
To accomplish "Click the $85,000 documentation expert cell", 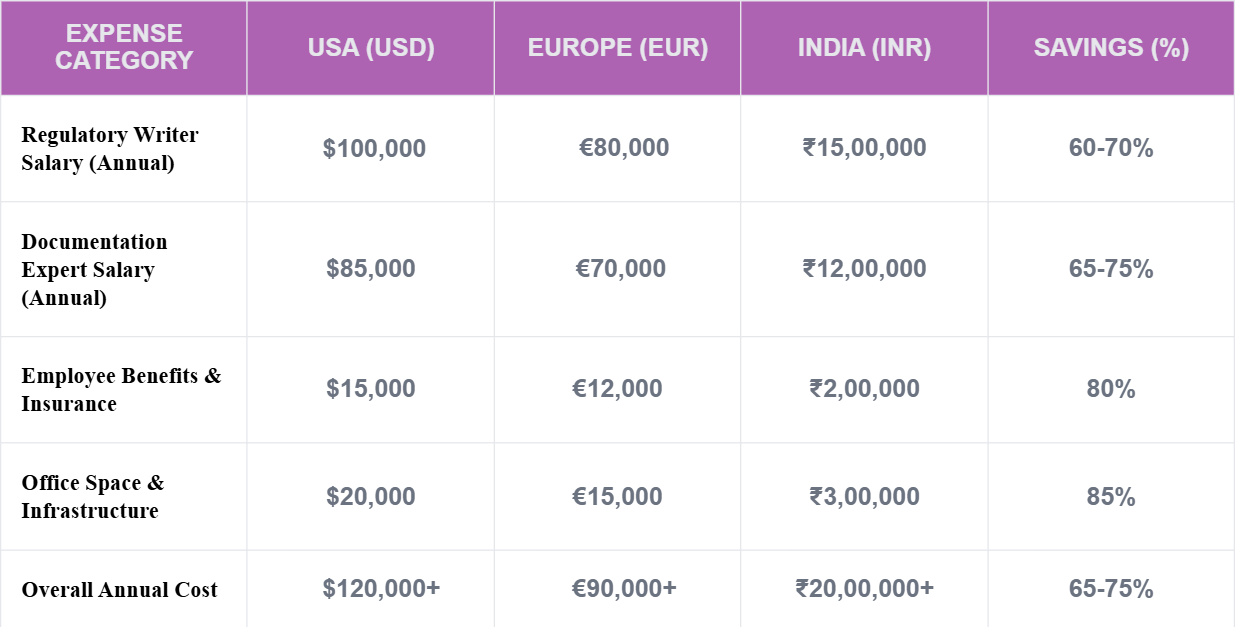I will (371, 270).
